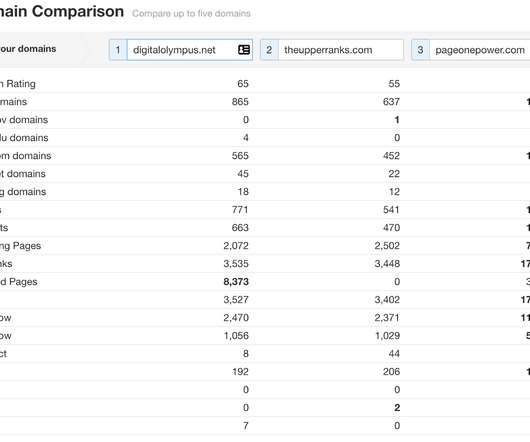Click the value 44
Viewport: 530px width, 442px height.
pyautogui.click(x=394, y=354)
